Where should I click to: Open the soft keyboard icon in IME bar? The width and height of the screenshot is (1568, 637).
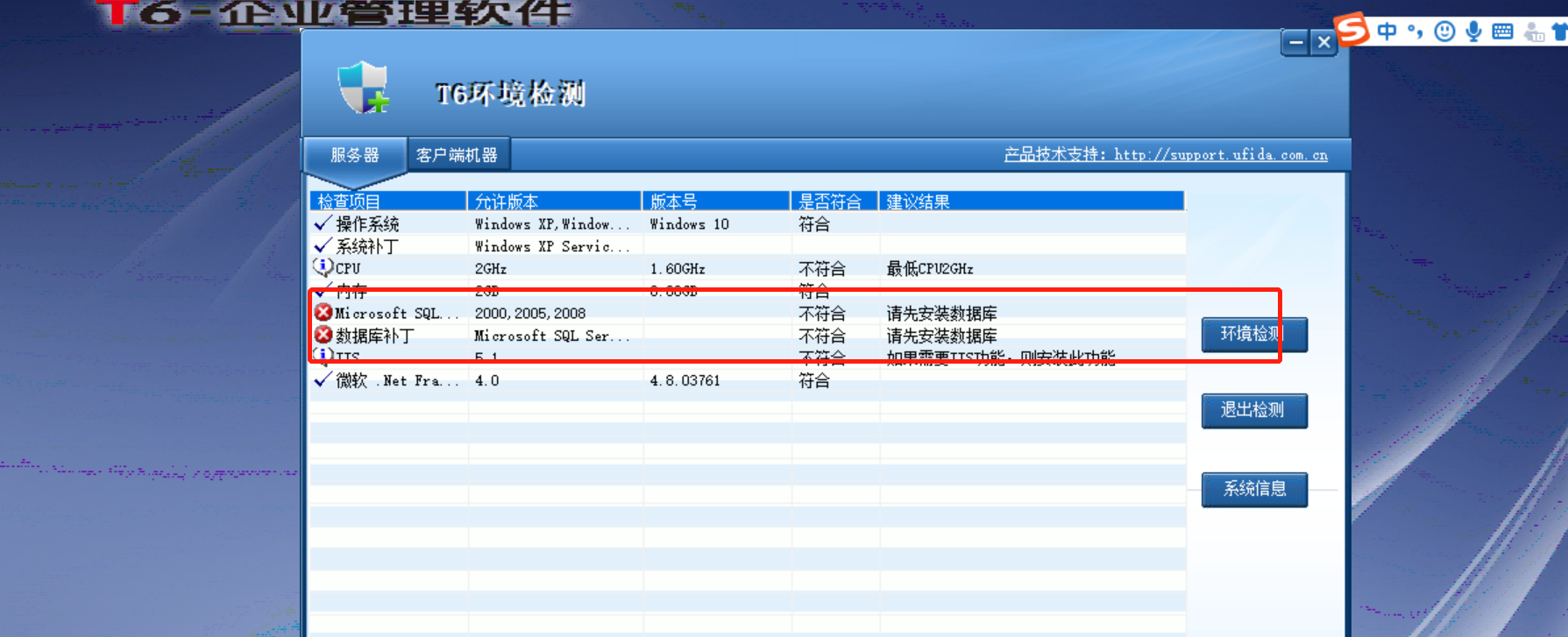1502,32
